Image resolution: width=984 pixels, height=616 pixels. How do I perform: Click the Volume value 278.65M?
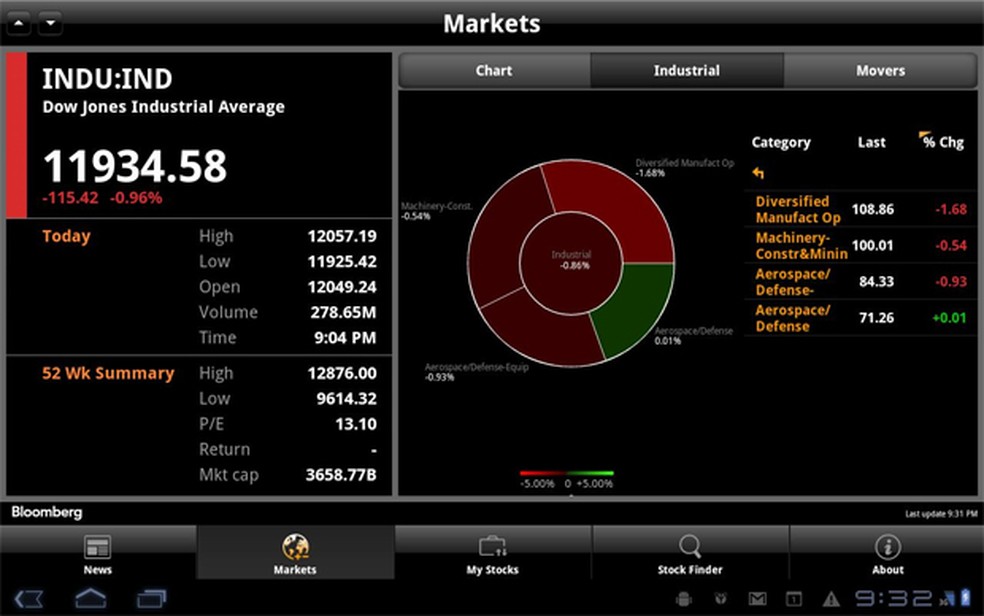coord(343,312)
